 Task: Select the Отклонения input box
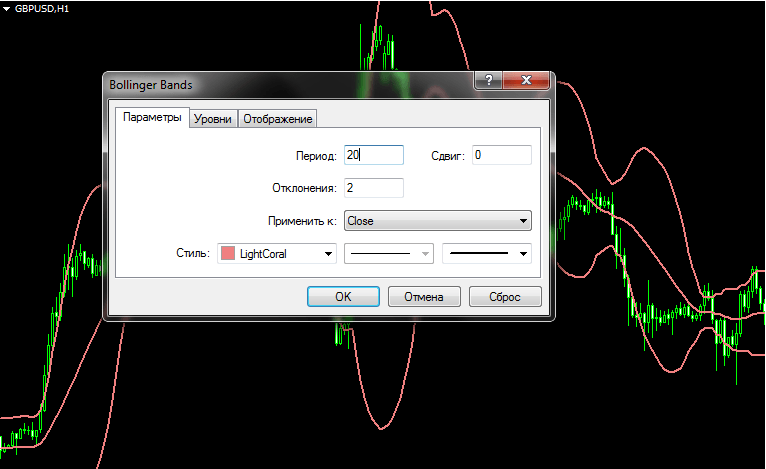point(373,188)
